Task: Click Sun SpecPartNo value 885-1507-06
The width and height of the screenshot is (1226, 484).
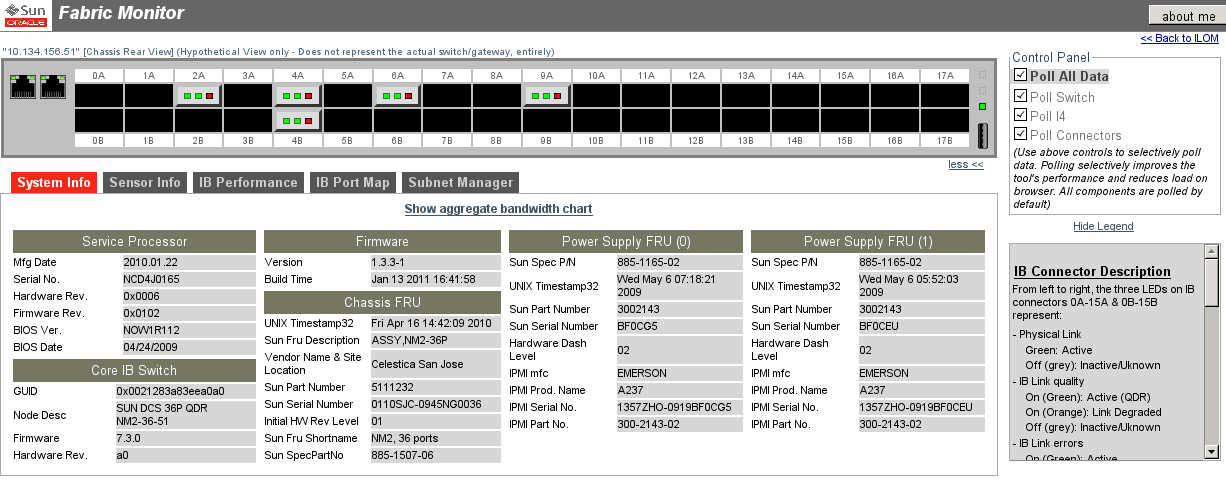Action: 434,455
